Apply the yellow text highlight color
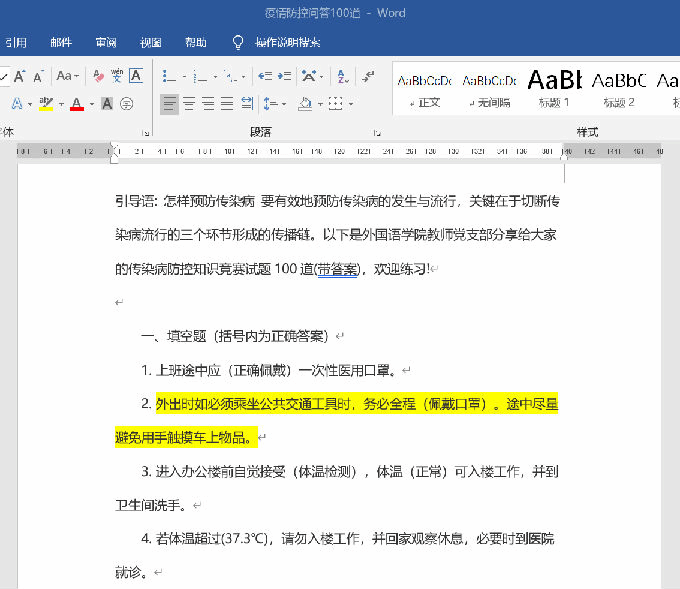The image size is (680, 589). pos(46,104)
